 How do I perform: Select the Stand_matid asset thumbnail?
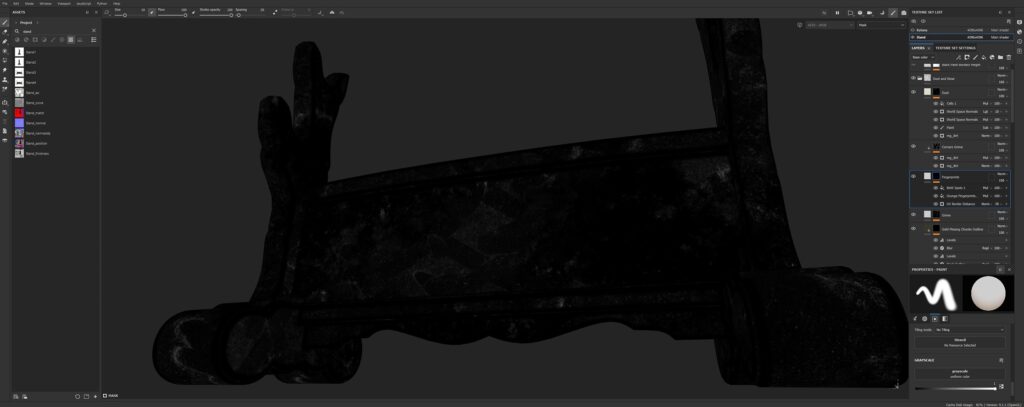[x=20, y=113]
